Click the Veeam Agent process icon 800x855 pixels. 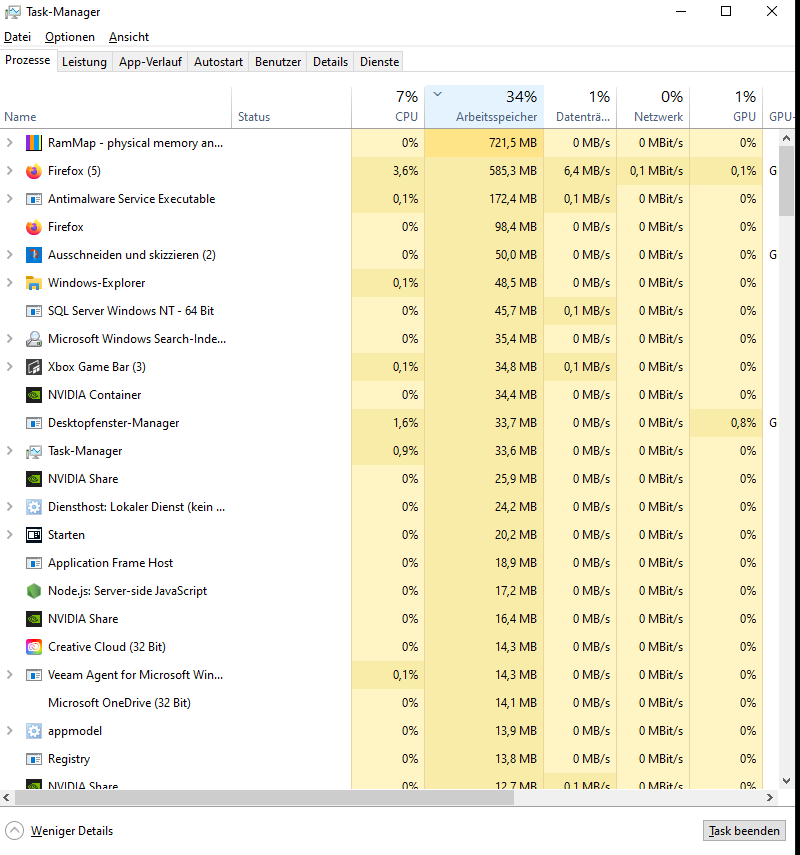coord(34,675)
